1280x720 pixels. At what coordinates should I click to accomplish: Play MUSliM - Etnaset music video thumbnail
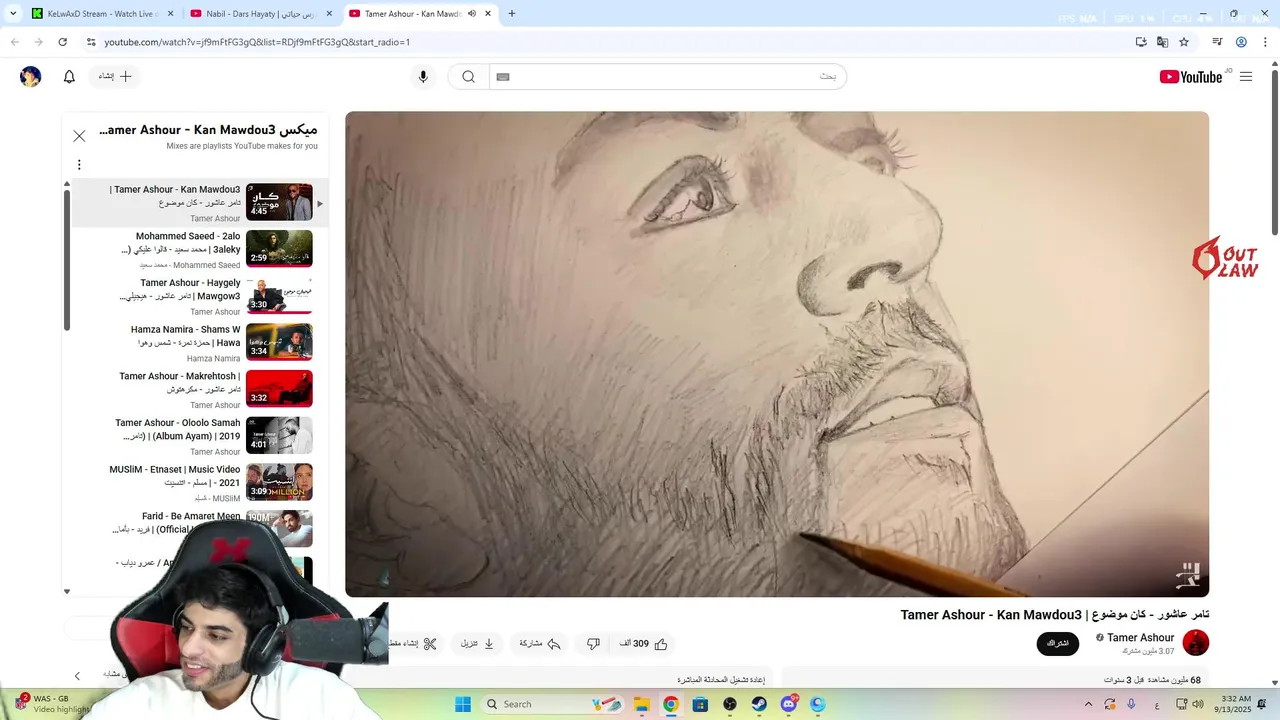click(x=279, y=482)
